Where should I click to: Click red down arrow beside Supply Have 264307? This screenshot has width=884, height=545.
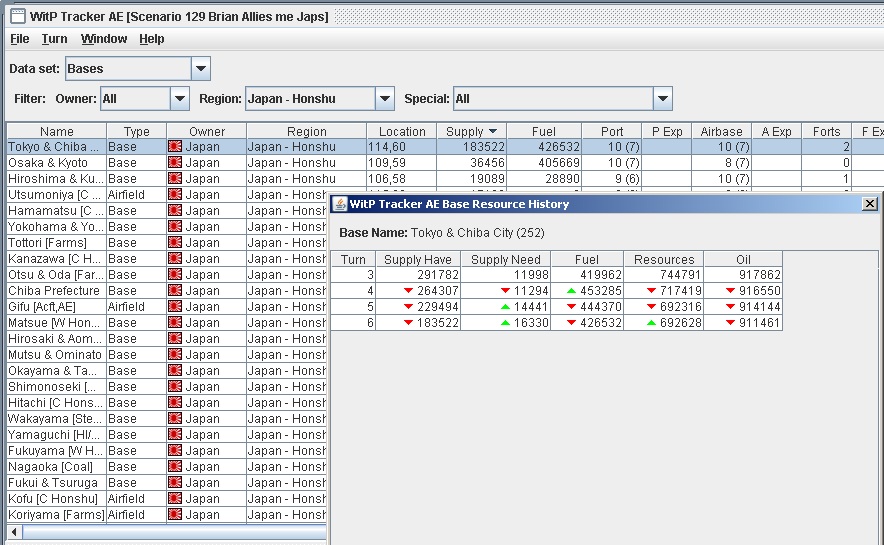click(409, 291)
